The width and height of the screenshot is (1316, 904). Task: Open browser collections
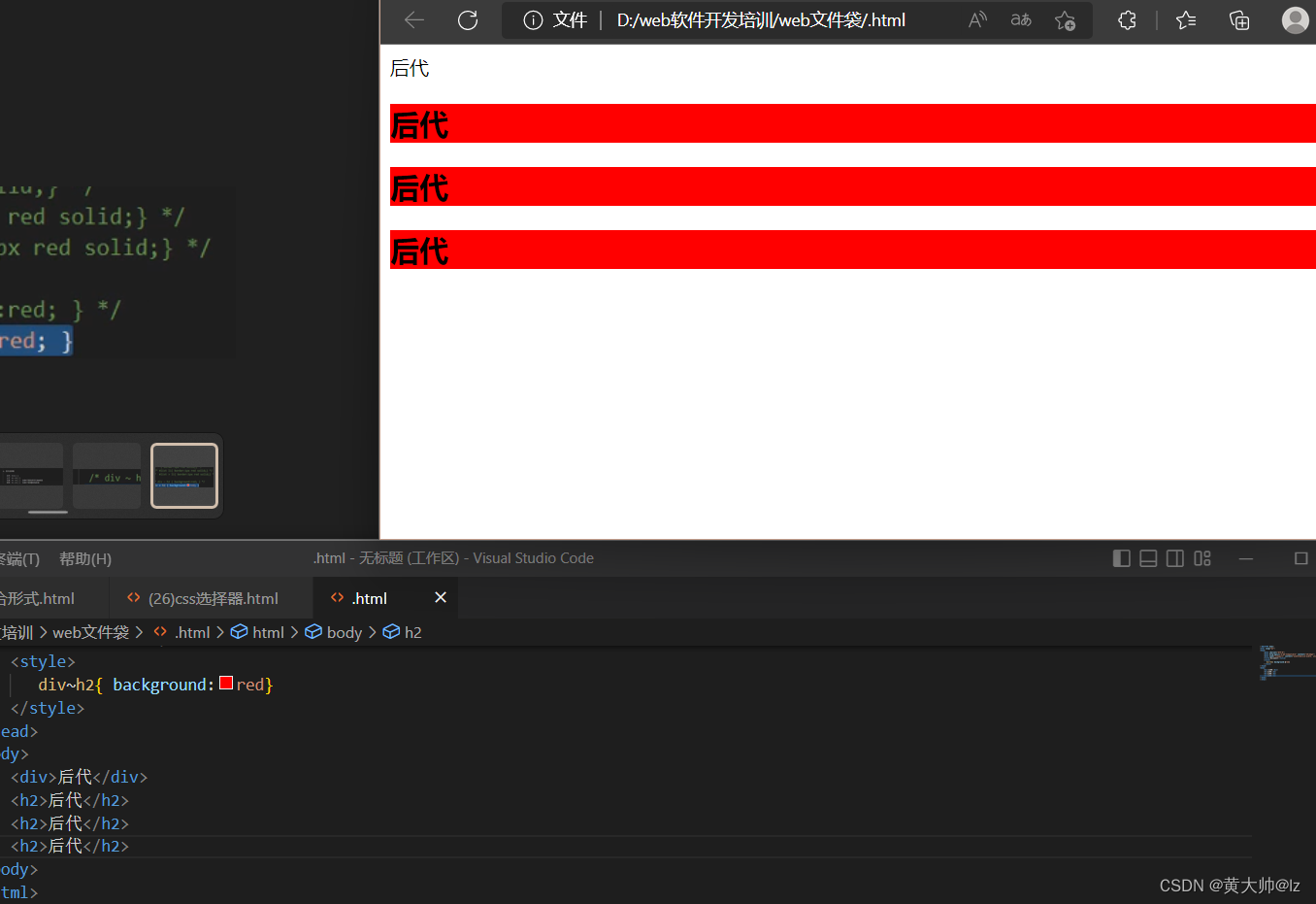pos(1239,20)
